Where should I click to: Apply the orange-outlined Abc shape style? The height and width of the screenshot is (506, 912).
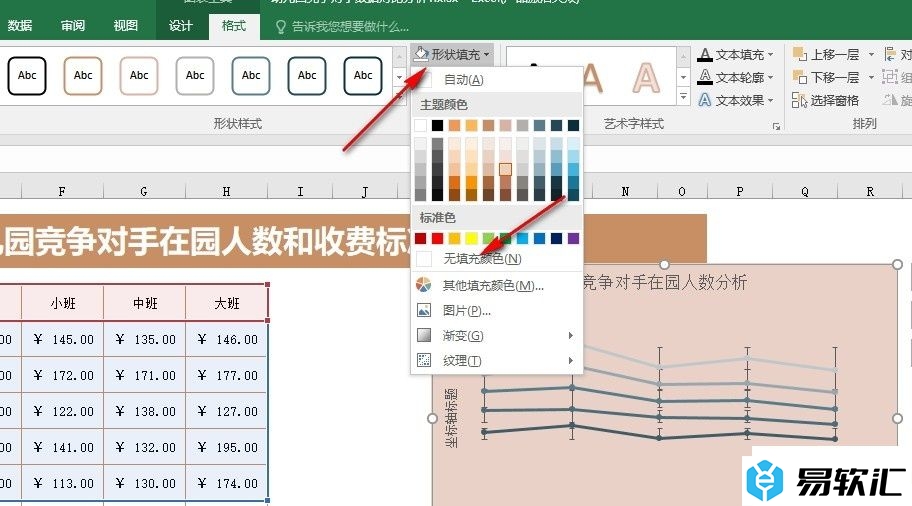(83, 76)
